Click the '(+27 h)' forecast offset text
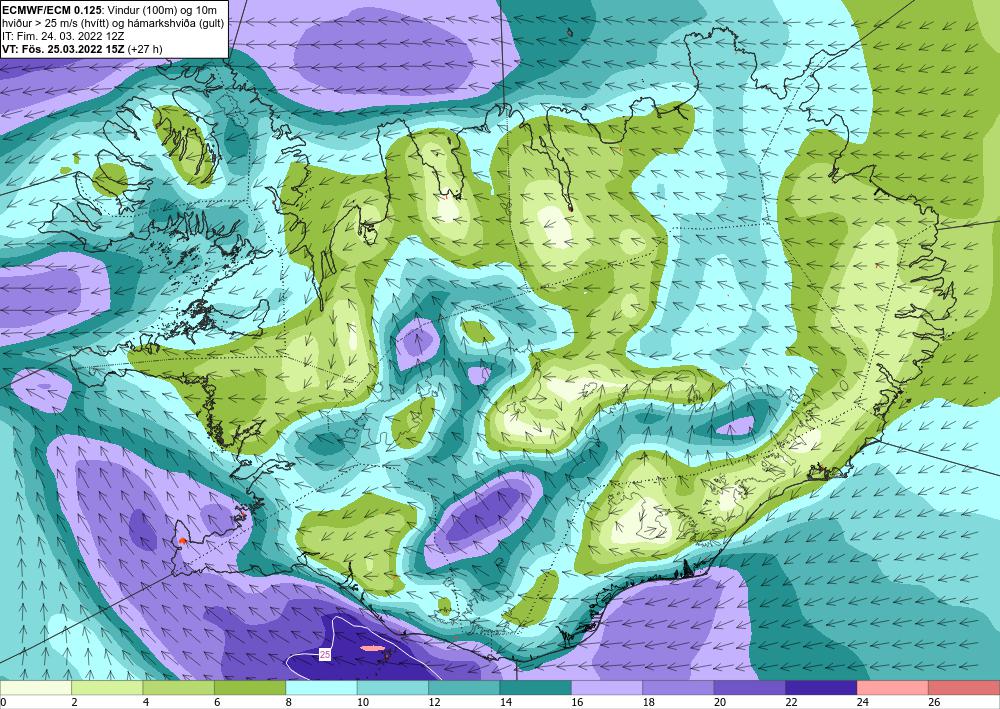 pyautogui.click(x=145, y=49)
